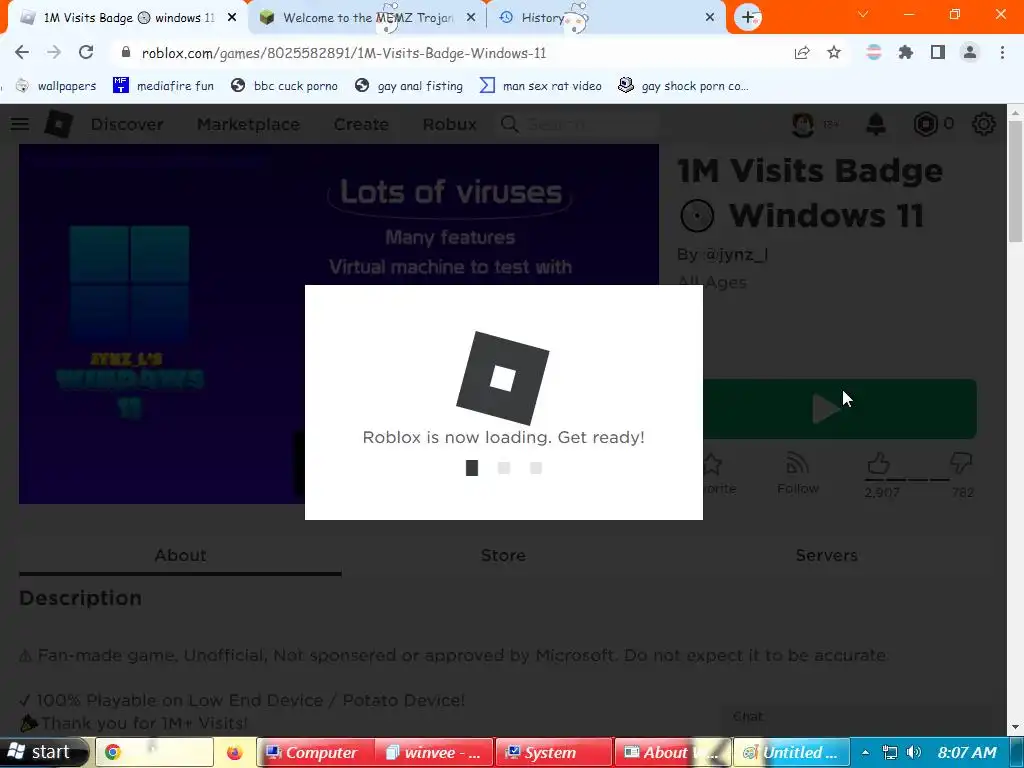Click the green Play button

[x=839, y=409]
